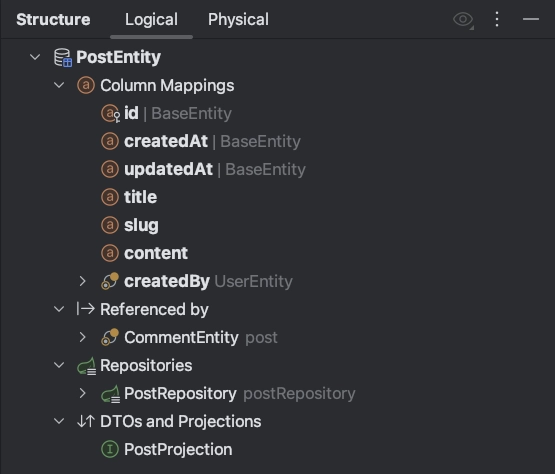The image size is (555, 474).
Task: Click the Referenced by arrow icon
Action: 86,309
